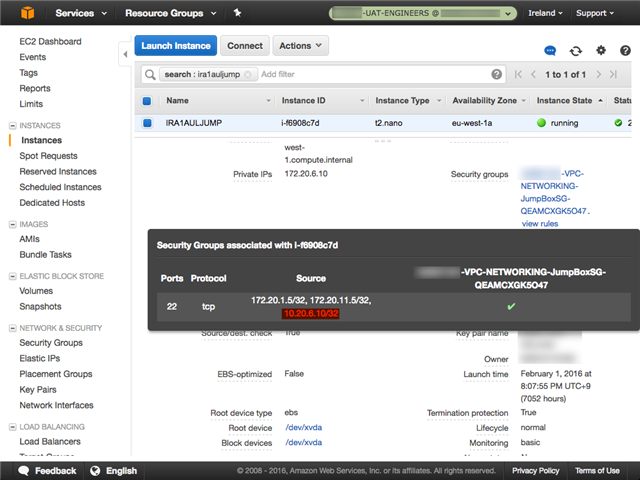
Task: Refresh the instances list
Action: [576, 51]
